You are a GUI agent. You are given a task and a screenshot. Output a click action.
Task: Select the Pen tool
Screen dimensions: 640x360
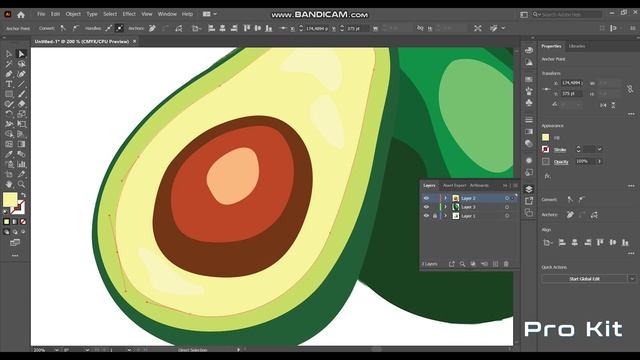pyautogui.click(x=9, y=74)
